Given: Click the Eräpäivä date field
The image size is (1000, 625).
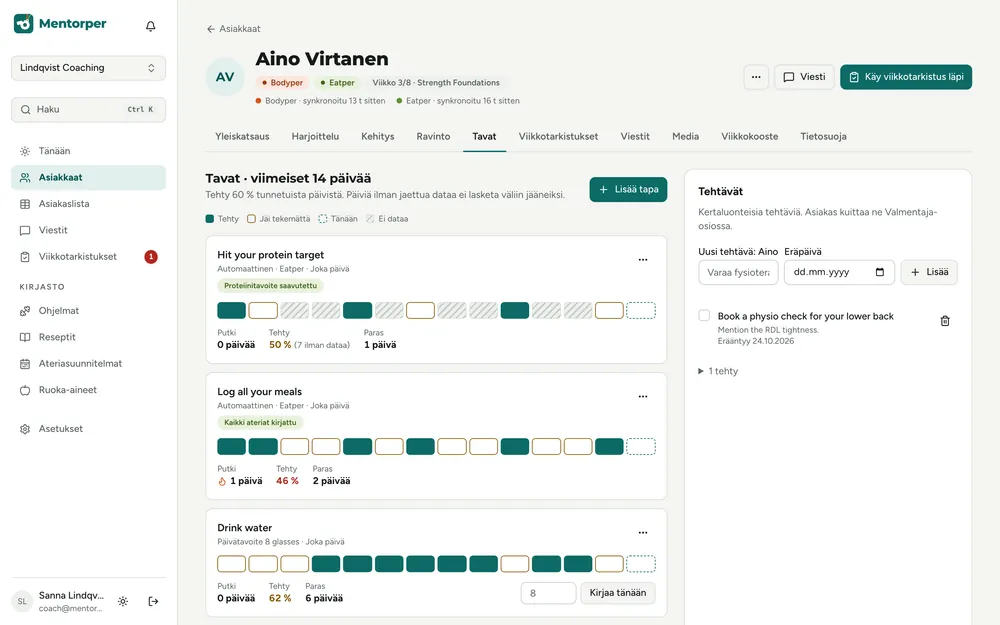Looking at the screenshot, I should (x=839, y=272).
